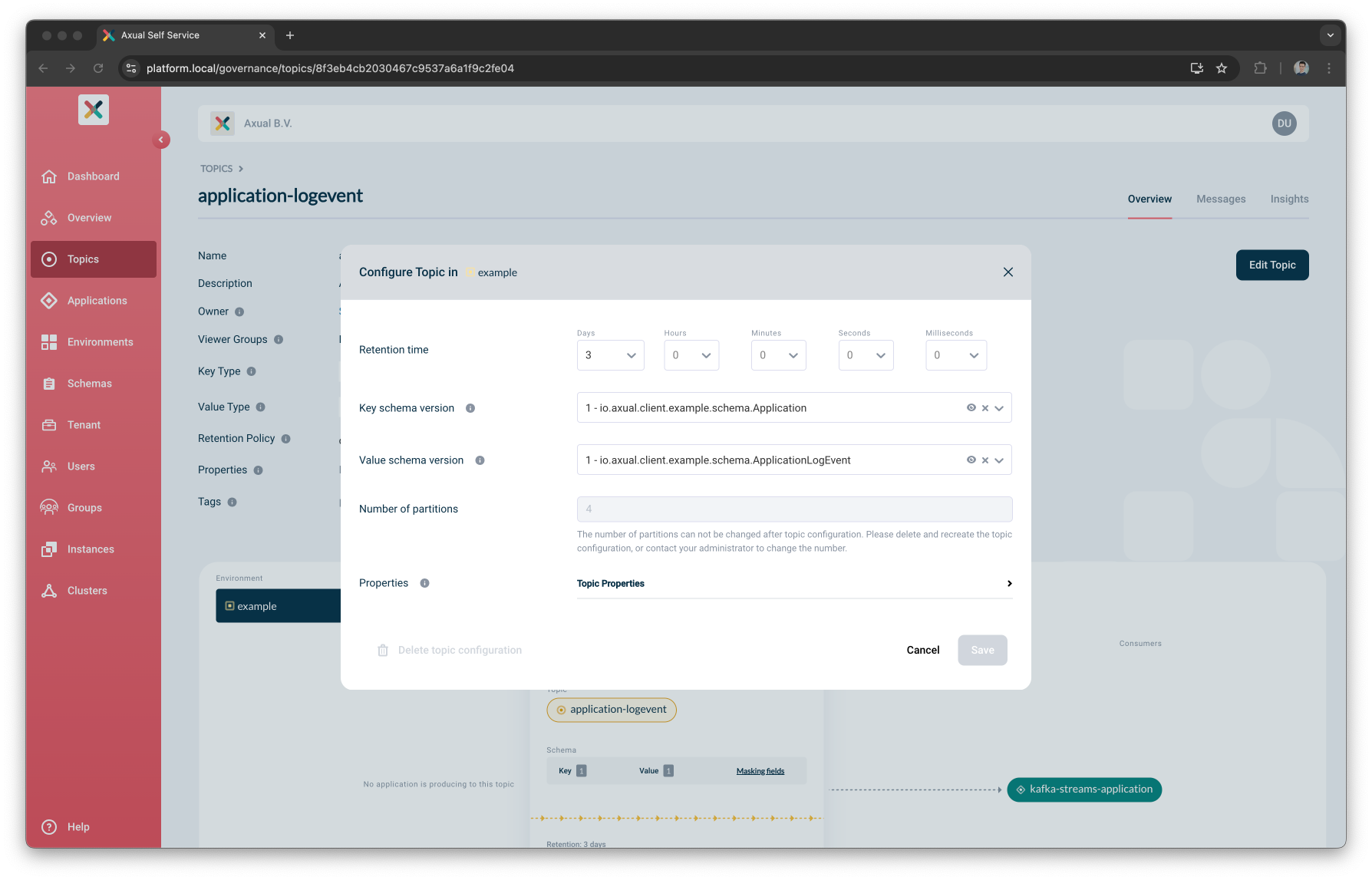The image size is (1372, 880).
Task: Click info icon next to Tags
Action: pyautogui.click(x=232, y=502)
